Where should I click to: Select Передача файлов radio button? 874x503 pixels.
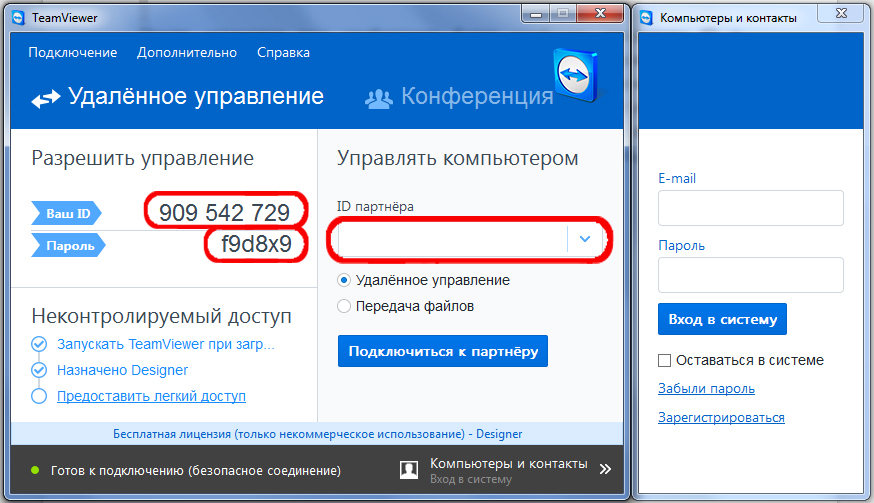(344, 306)
